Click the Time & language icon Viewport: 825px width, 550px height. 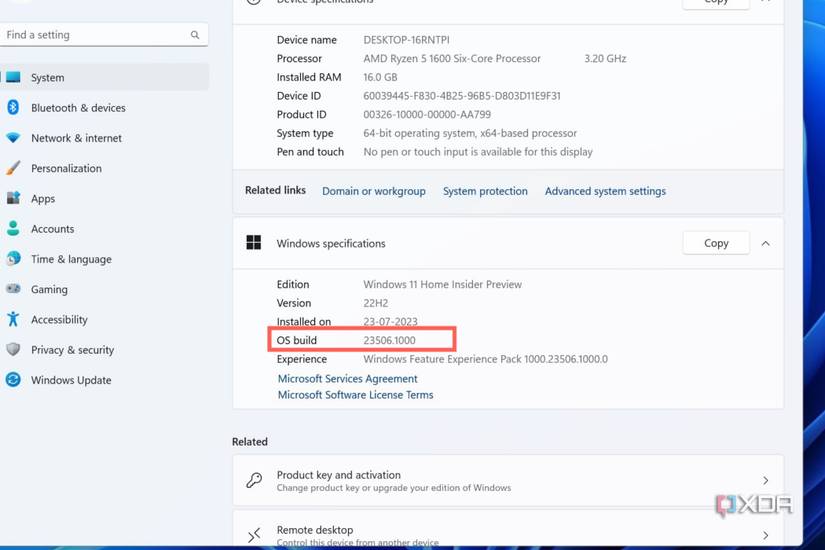click(x=13, y=259)
